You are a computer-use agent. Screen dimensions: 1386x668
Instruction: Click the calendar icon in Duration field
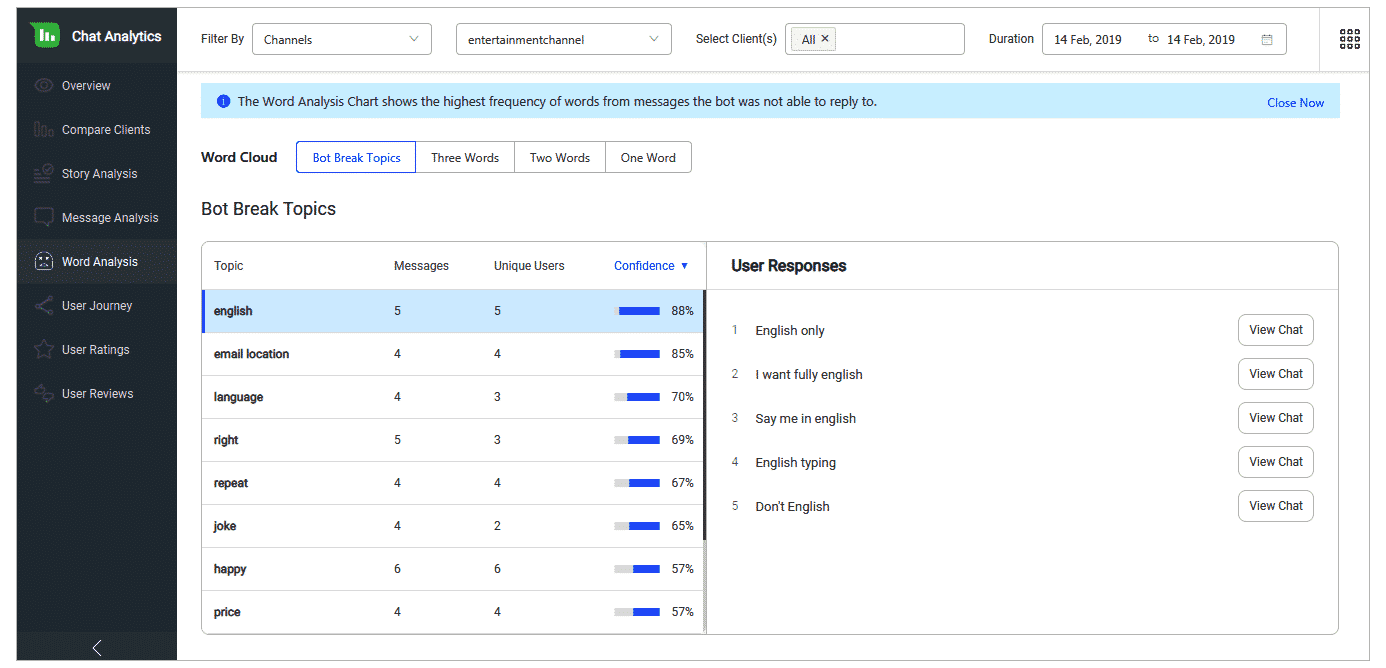[x=1267, y=40]
